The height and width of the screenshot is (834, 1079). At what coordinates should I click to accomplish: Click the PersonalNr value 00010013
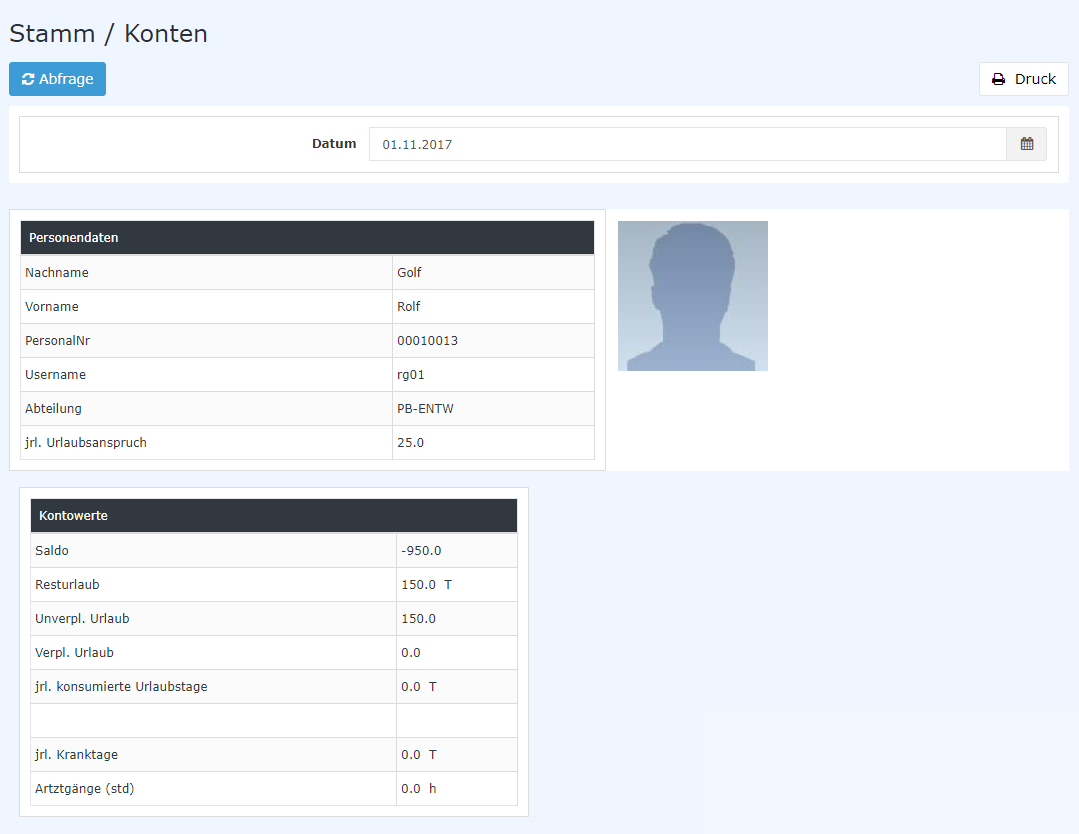tap(427, 341)
